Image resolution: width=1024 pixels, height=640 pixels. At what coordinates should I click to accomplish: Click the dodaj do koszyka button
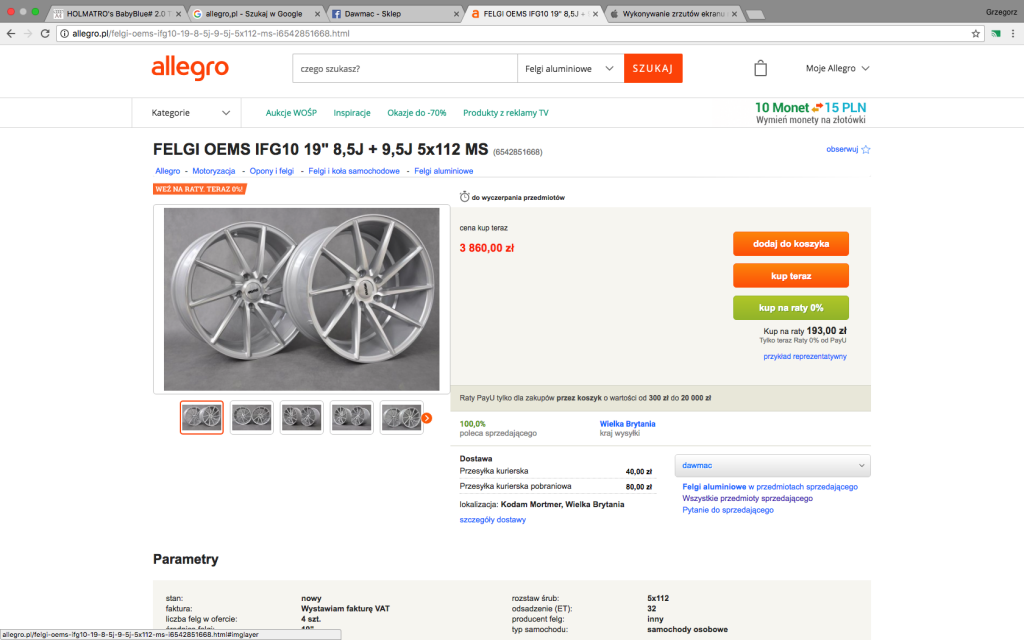point(791,244)
